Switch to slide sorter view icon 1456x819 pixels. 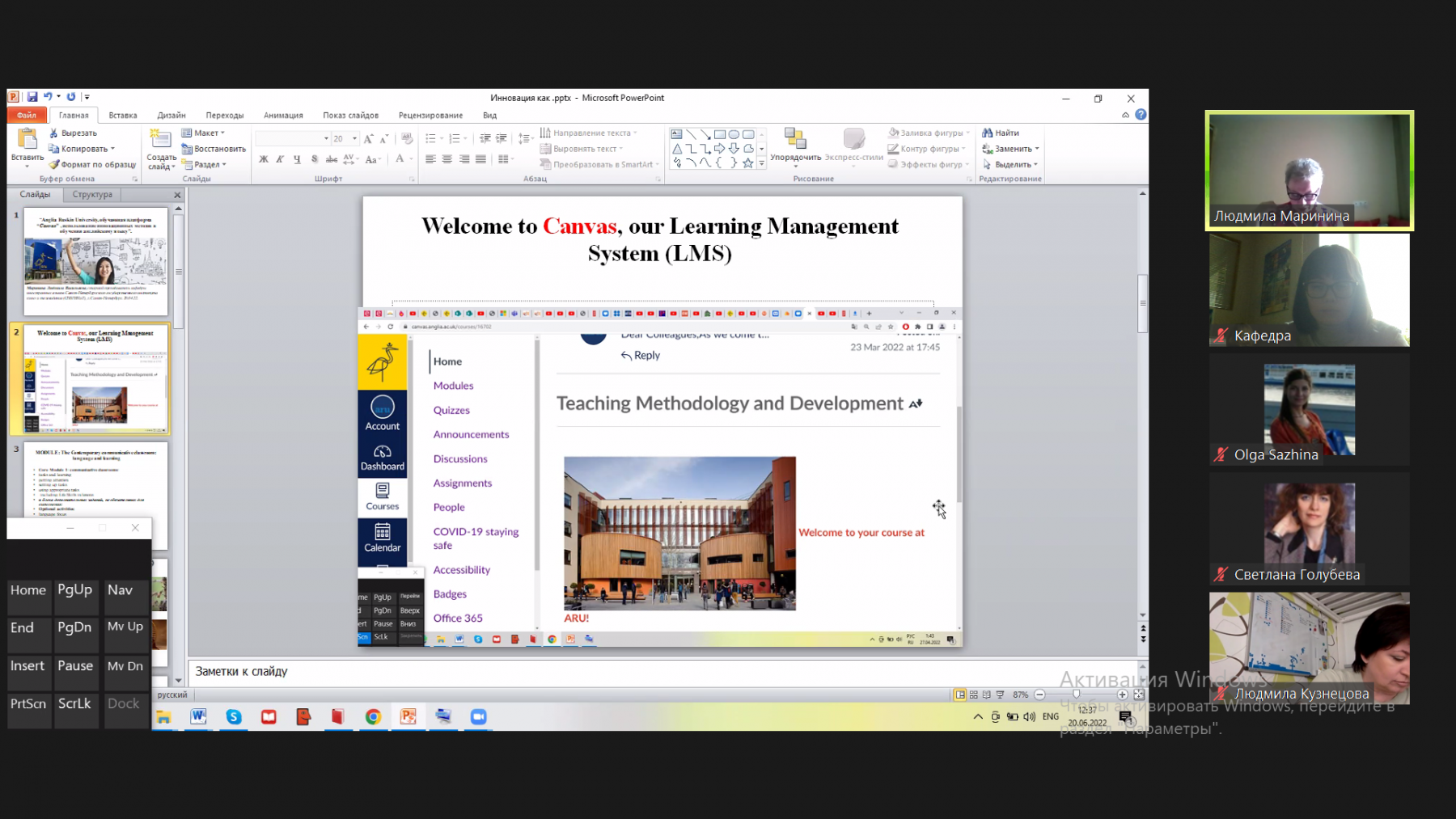click(974, 694)
